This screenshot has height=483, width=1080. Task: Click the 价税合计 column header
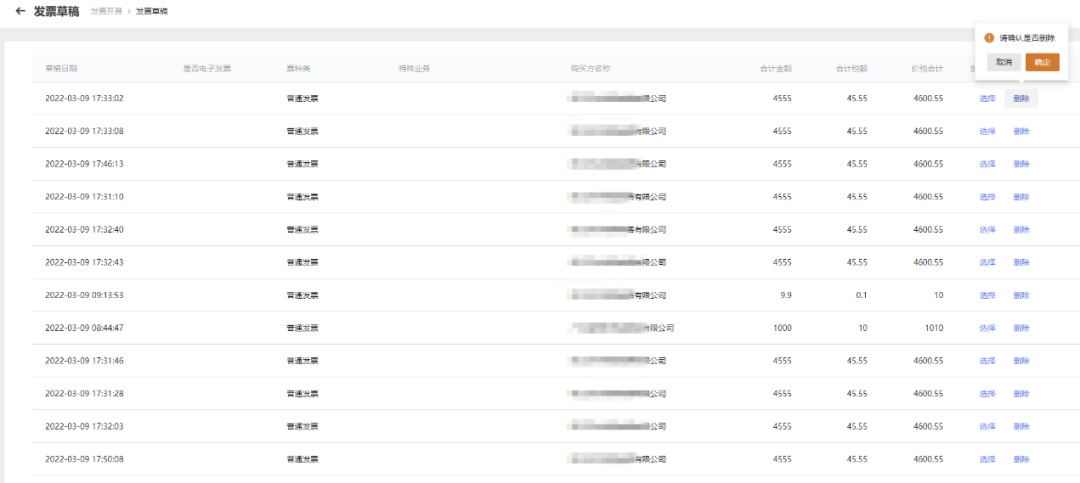click(x=926, y=69)
